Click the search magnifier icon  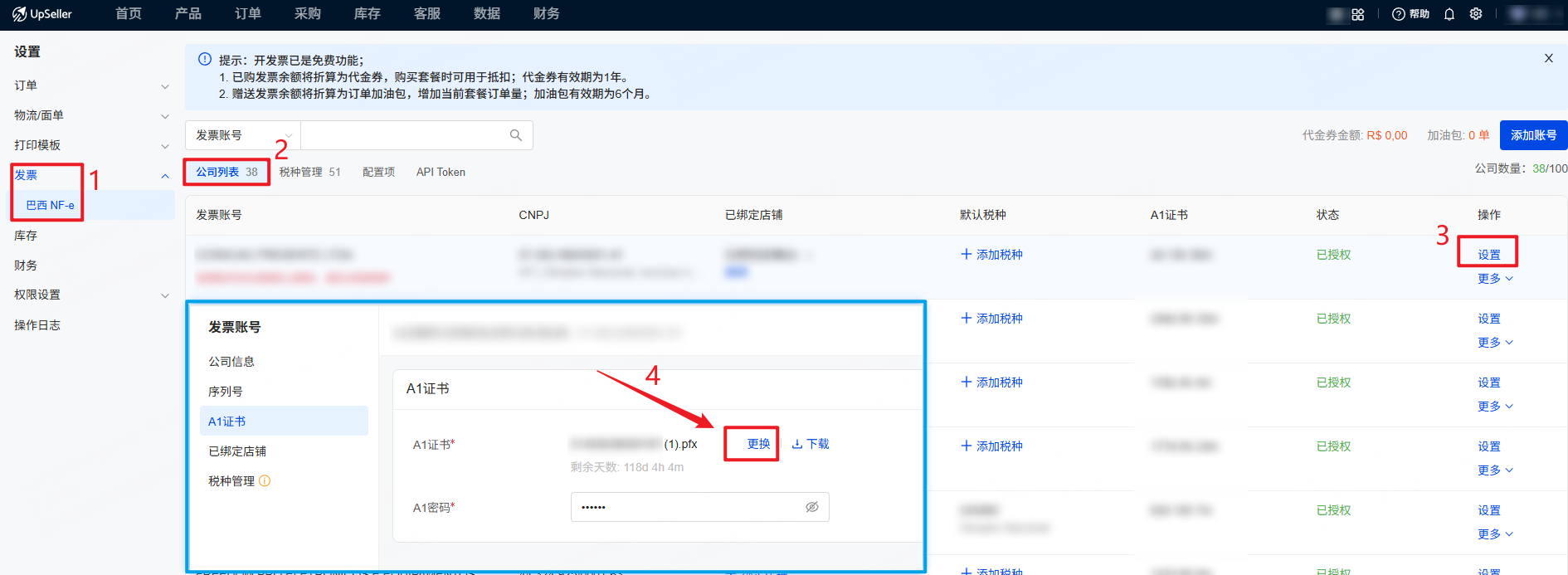(x=515, y=135)
